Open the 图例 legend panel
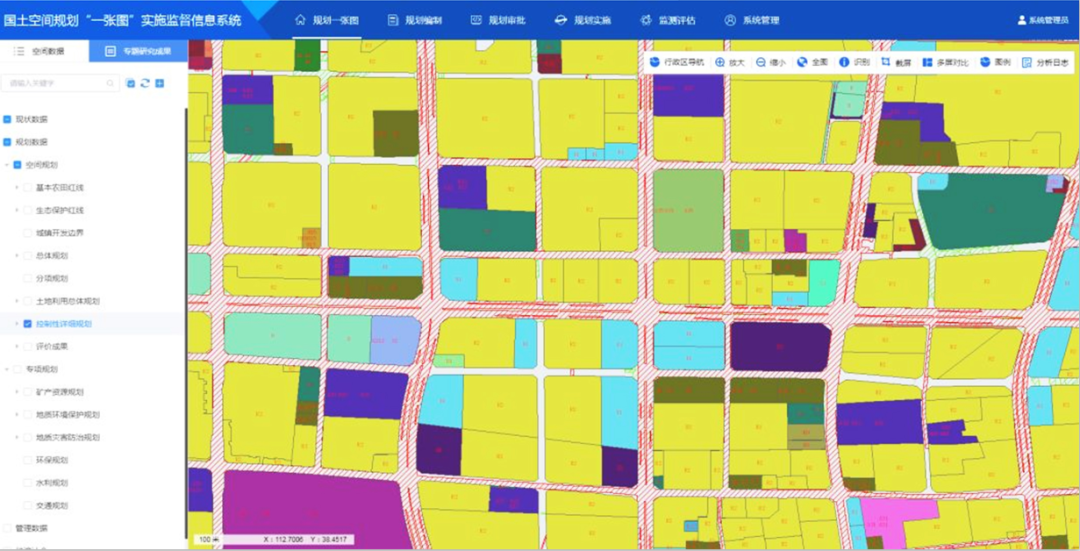Image resolution: width=1080 pixels, height=551 pixels. pos(995,62)
